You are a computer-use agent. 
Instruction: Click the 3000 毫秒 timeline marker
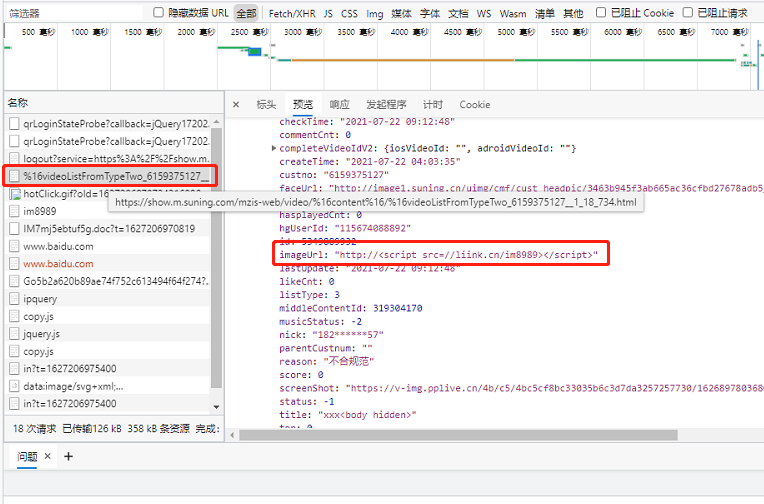(x=302, y=32)
